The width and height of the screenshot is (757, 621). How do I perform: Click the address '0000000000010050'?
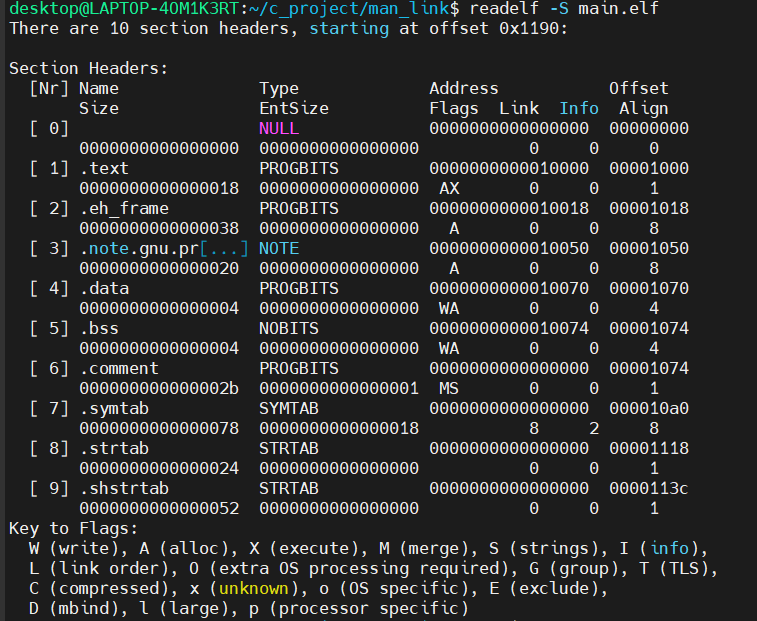click(509, 249)
